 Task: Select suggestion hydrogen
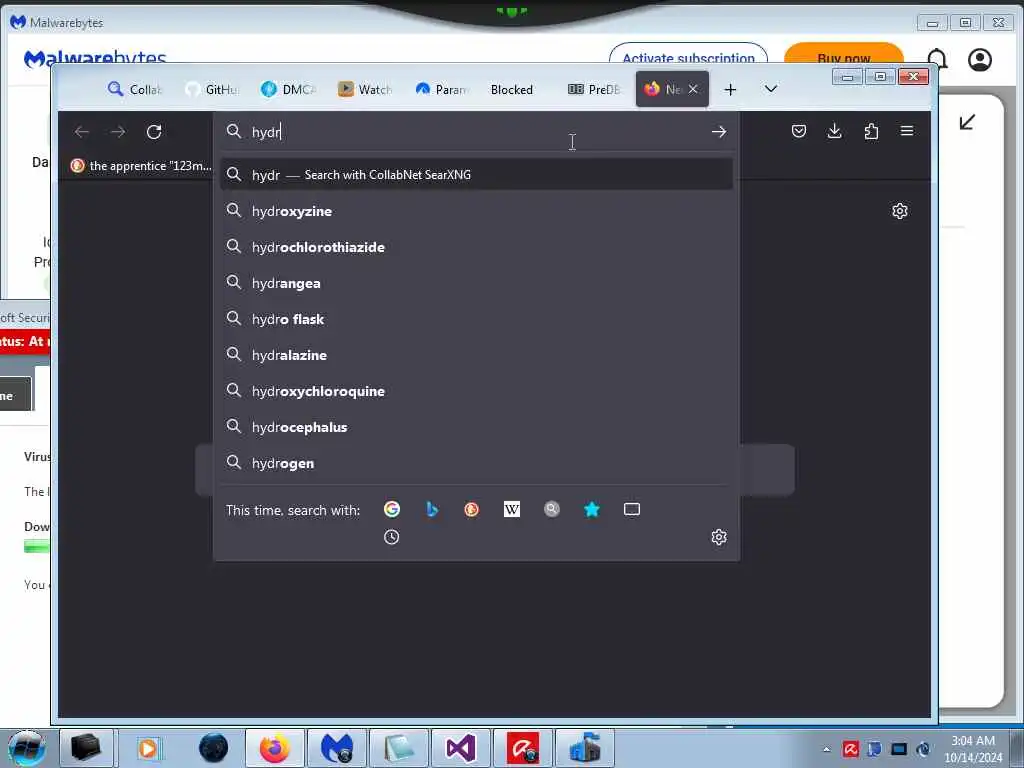pos(476,462)
